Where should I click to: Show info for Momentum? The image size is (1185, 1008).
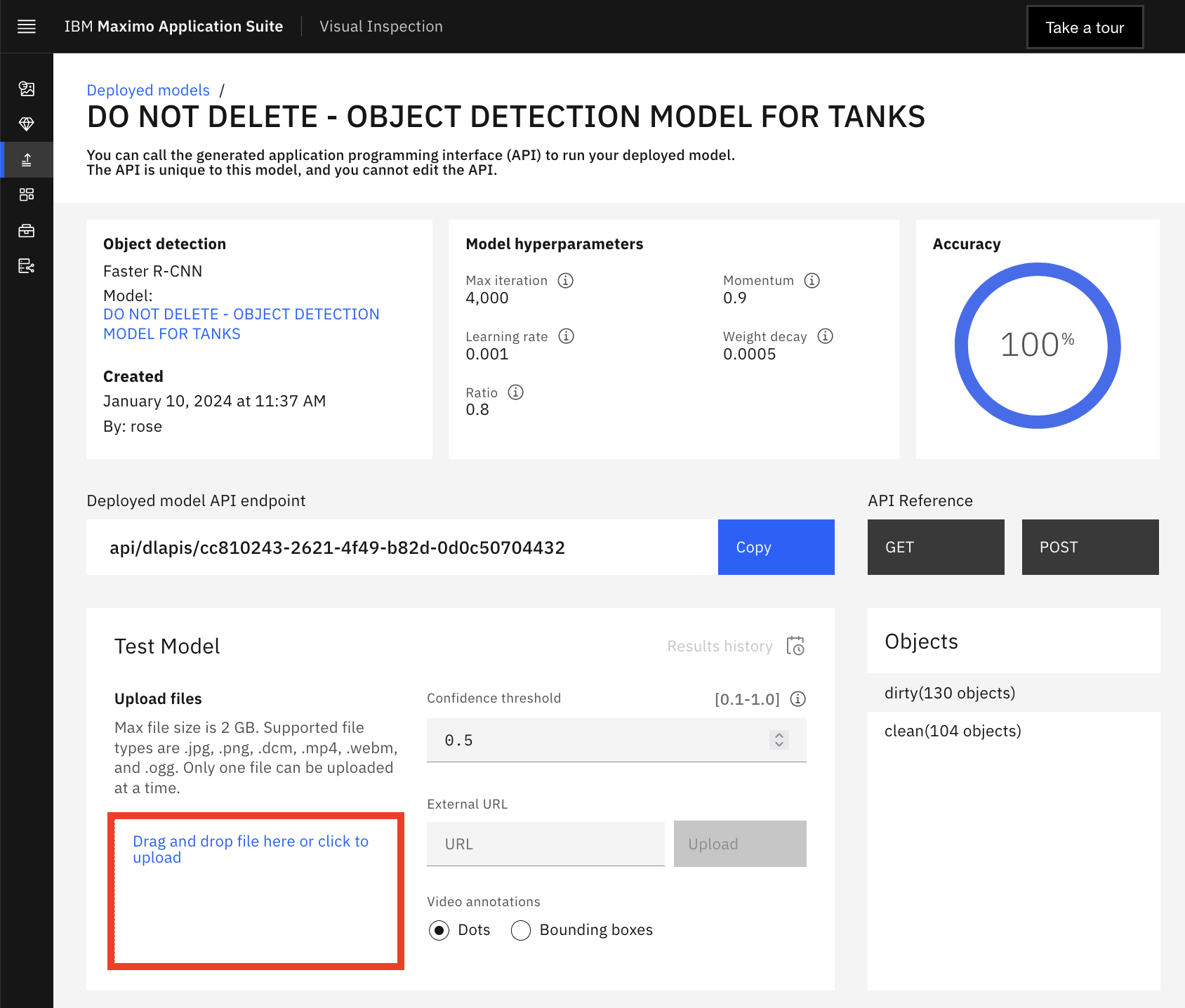812,281
